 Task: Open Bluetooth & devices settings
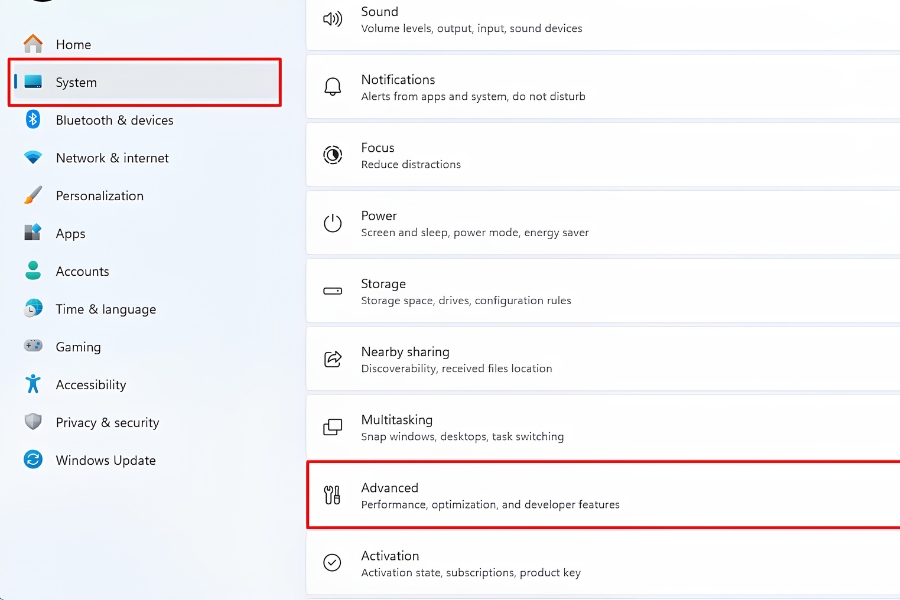pos(145,120)
